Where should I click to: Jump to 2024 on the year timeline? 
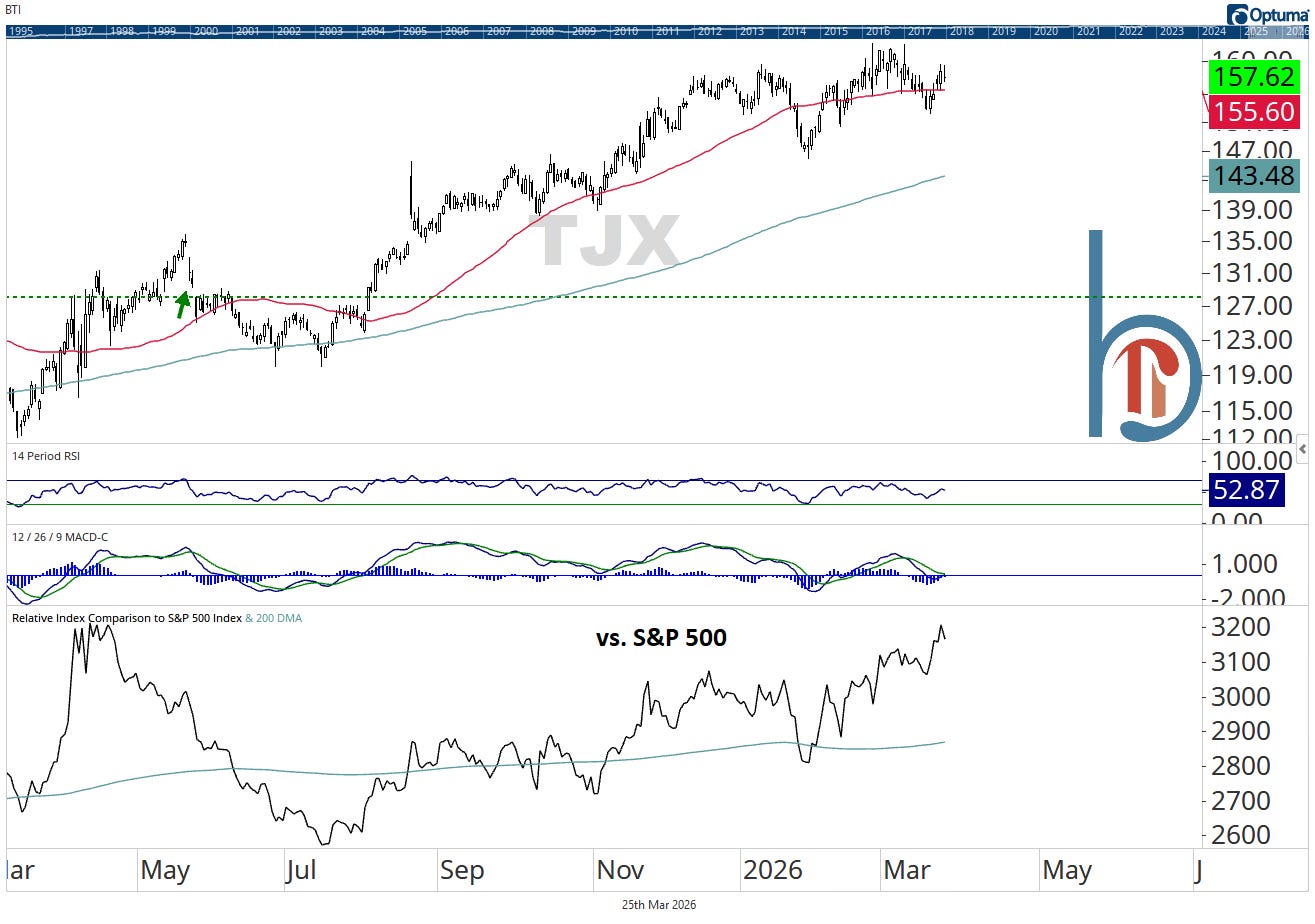coord(1215,32)
